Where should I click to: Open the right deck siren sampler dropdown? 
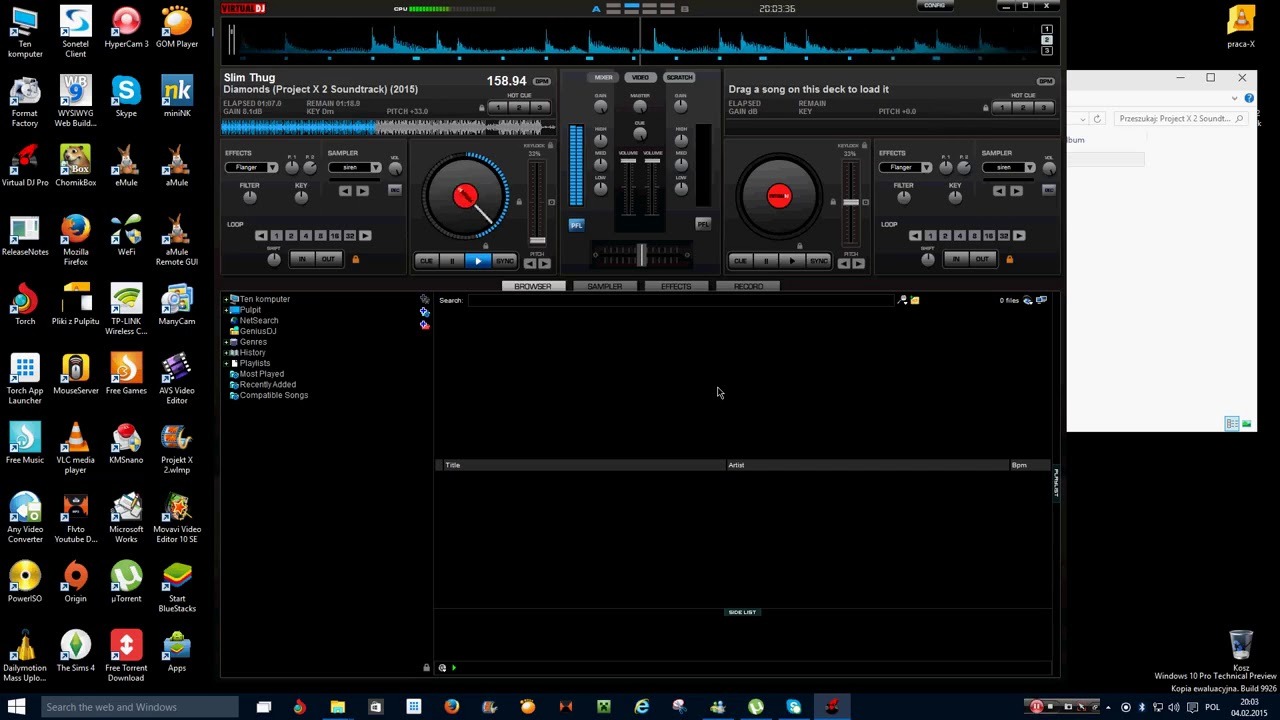coord(1008,167)
